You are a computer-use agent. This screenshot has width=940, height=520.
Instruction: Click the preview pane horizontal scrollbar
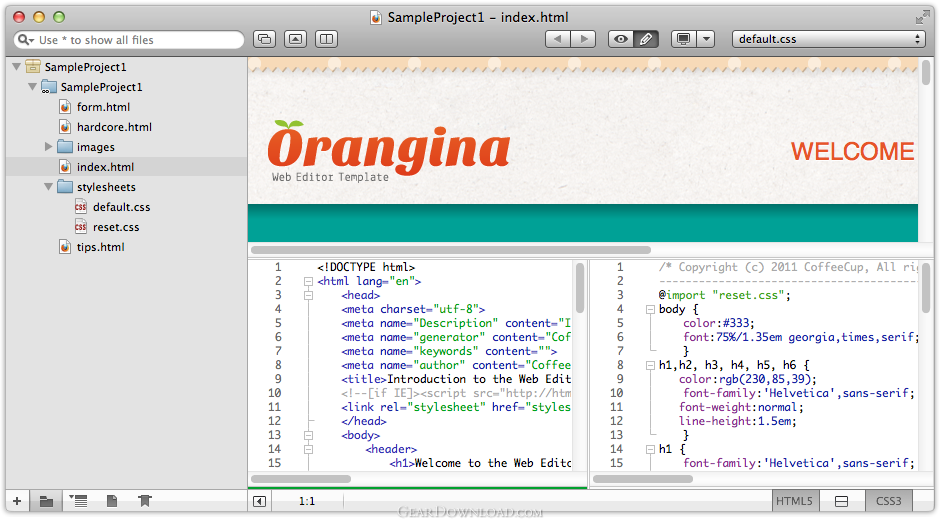451,250
